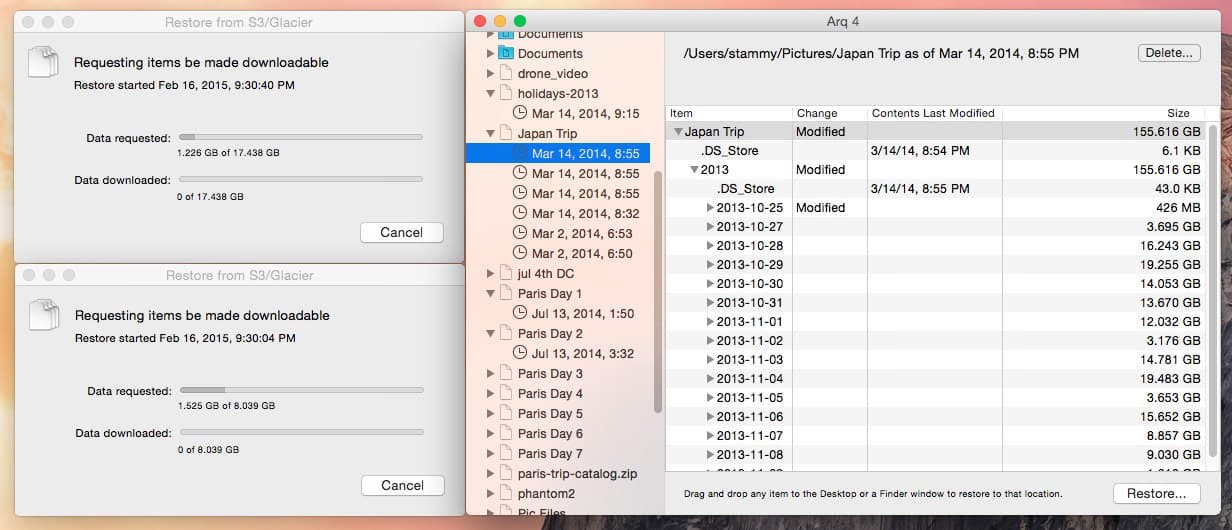Image resolution: width=1232 pixels, height=530 pixels.
Task: Collapse the 2013 folder in the file table
Action: [695, 169]
